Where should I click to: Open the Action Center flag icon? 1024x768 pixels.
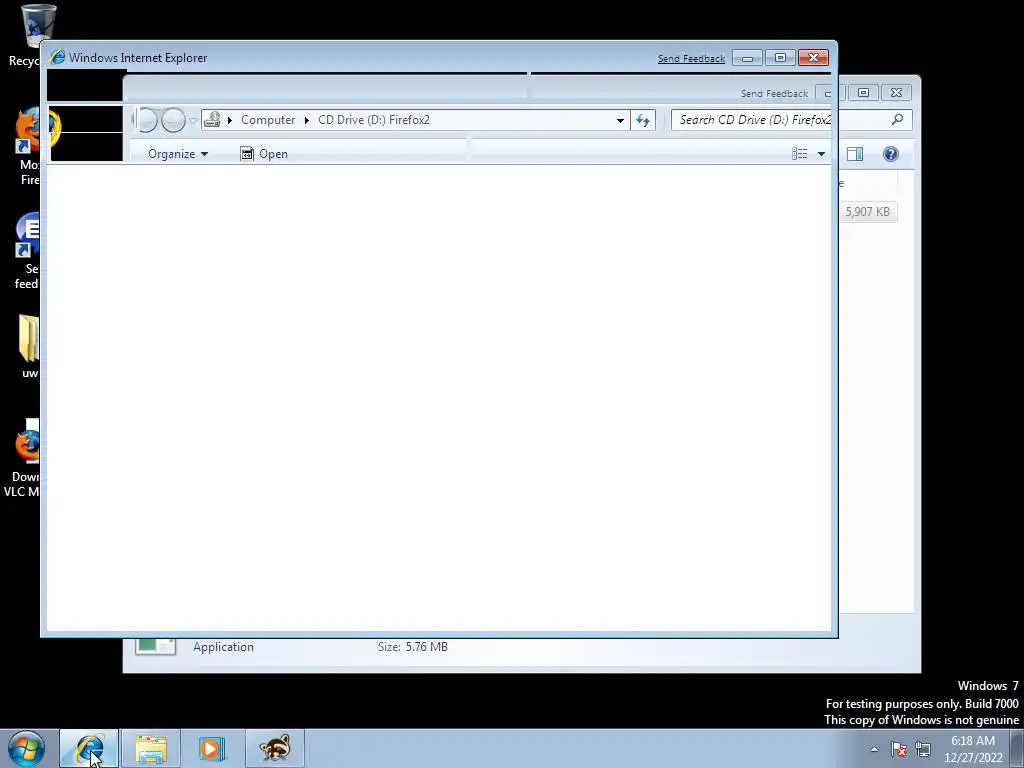point(899,749)
